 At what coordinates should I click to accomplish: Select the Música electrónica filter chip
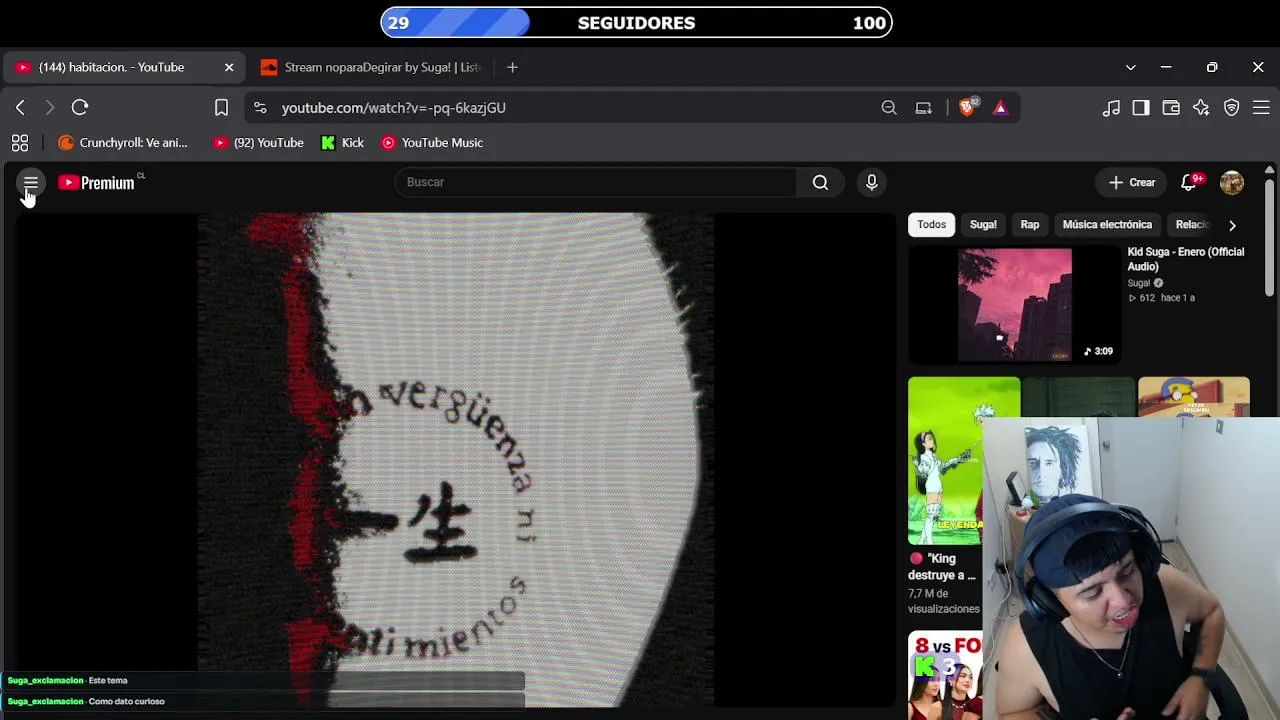click(x=1107, y=224)
